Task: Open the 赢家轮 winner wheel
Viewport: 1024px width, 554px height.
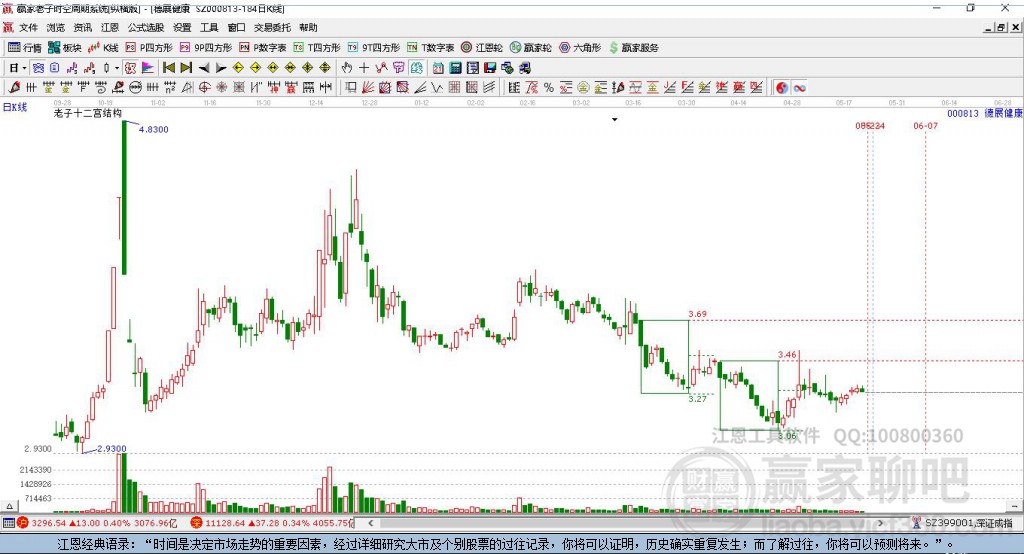Action: tap(530, 48)
